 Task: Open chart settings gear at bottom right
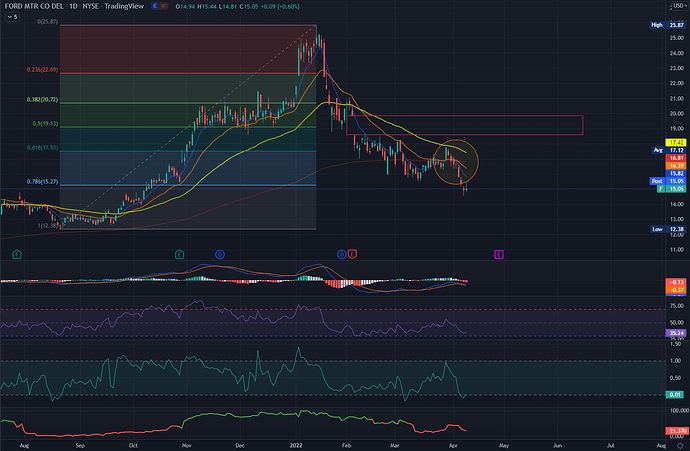coord(680,445)
